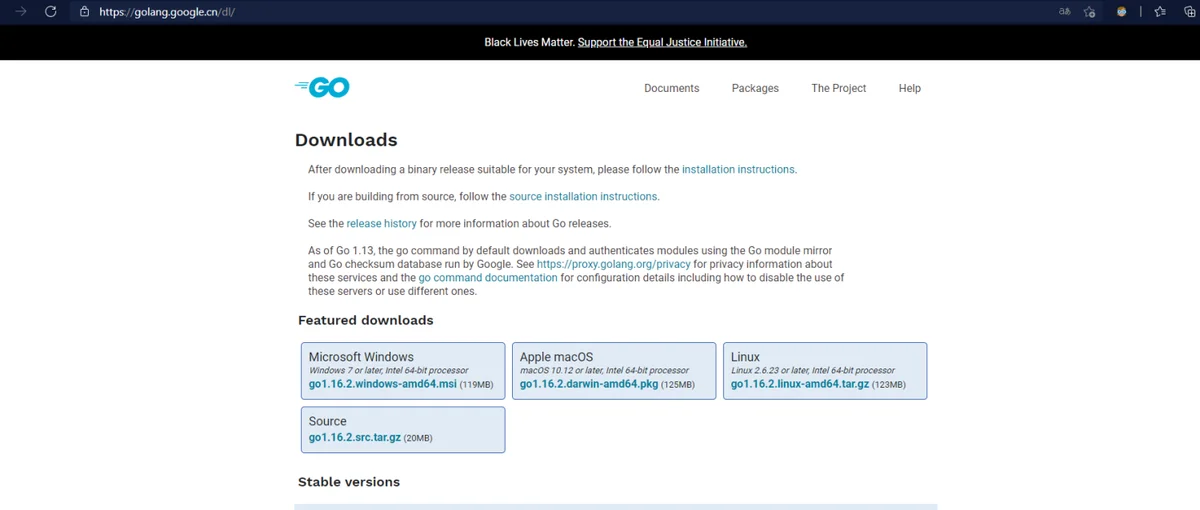This screenshot has width=1200, height=510.
Task: Download go1.16.2.linux-amd64.tar.gz
Action: tap(800, 384)
